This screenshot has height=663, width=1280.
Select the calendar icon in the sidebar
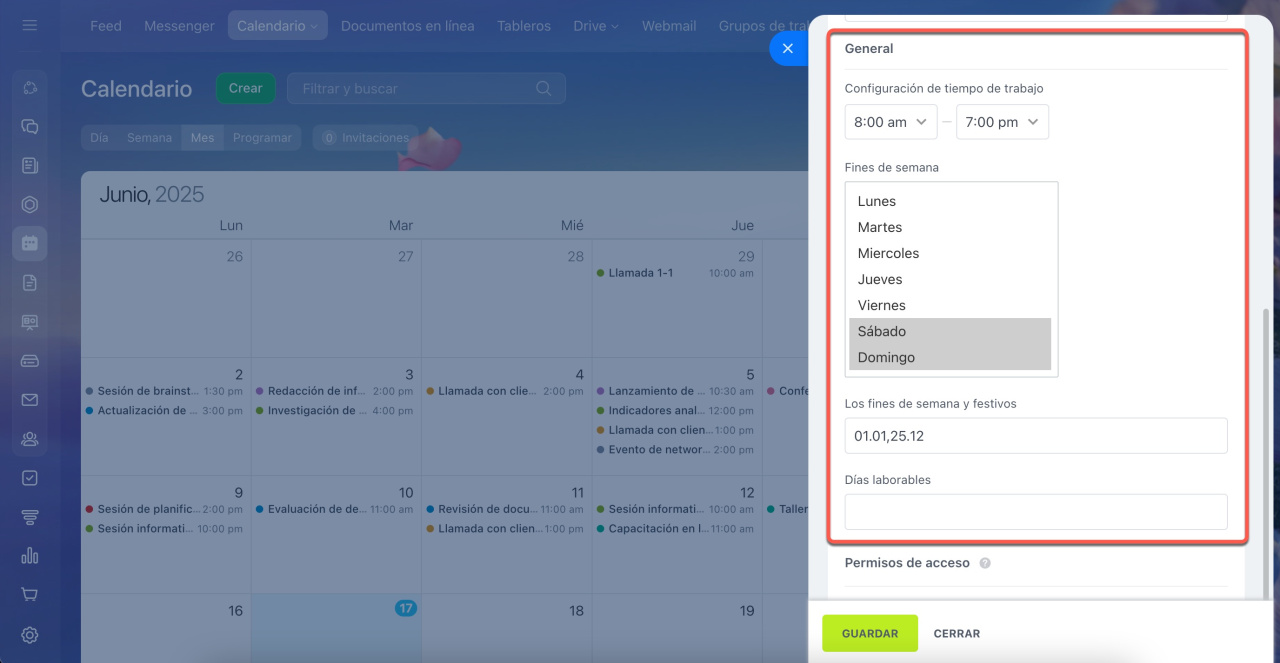click(30, 243)
